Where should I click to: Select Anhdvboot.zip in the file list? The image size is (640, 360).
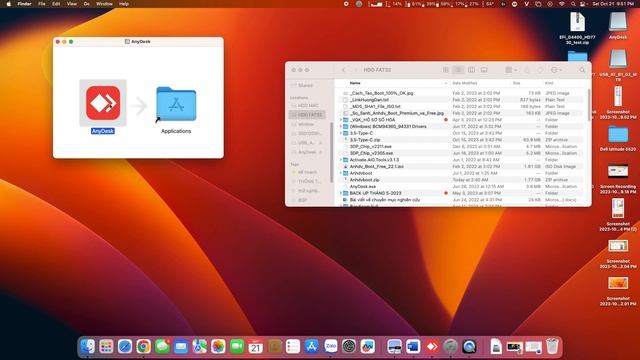462,180
